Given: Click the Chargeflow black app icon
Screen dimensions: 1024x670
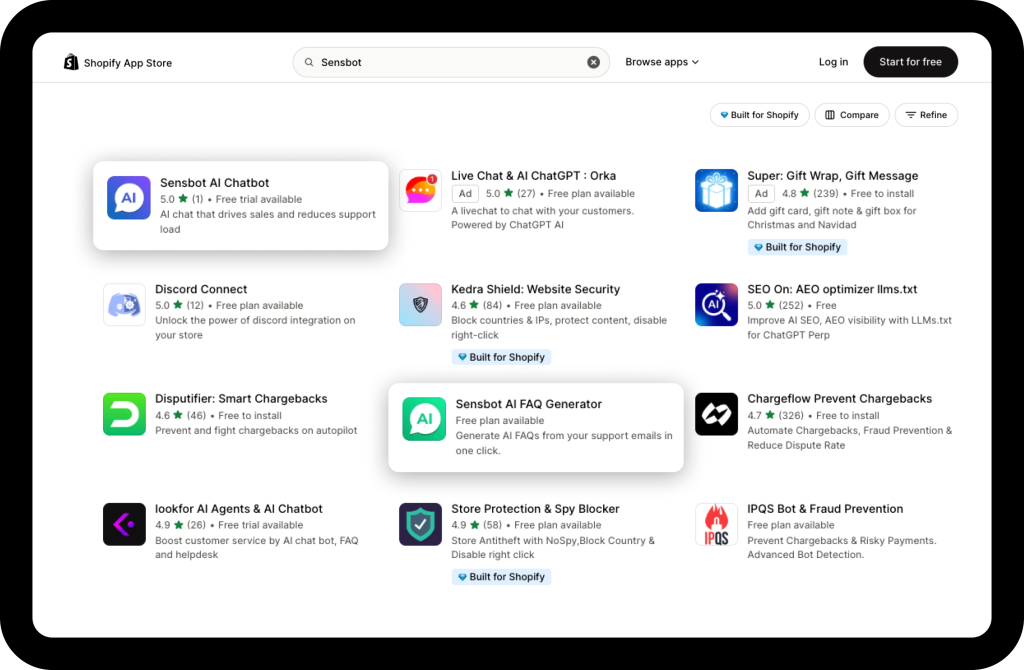Looking at the screenshot, I should click(716, 414).
